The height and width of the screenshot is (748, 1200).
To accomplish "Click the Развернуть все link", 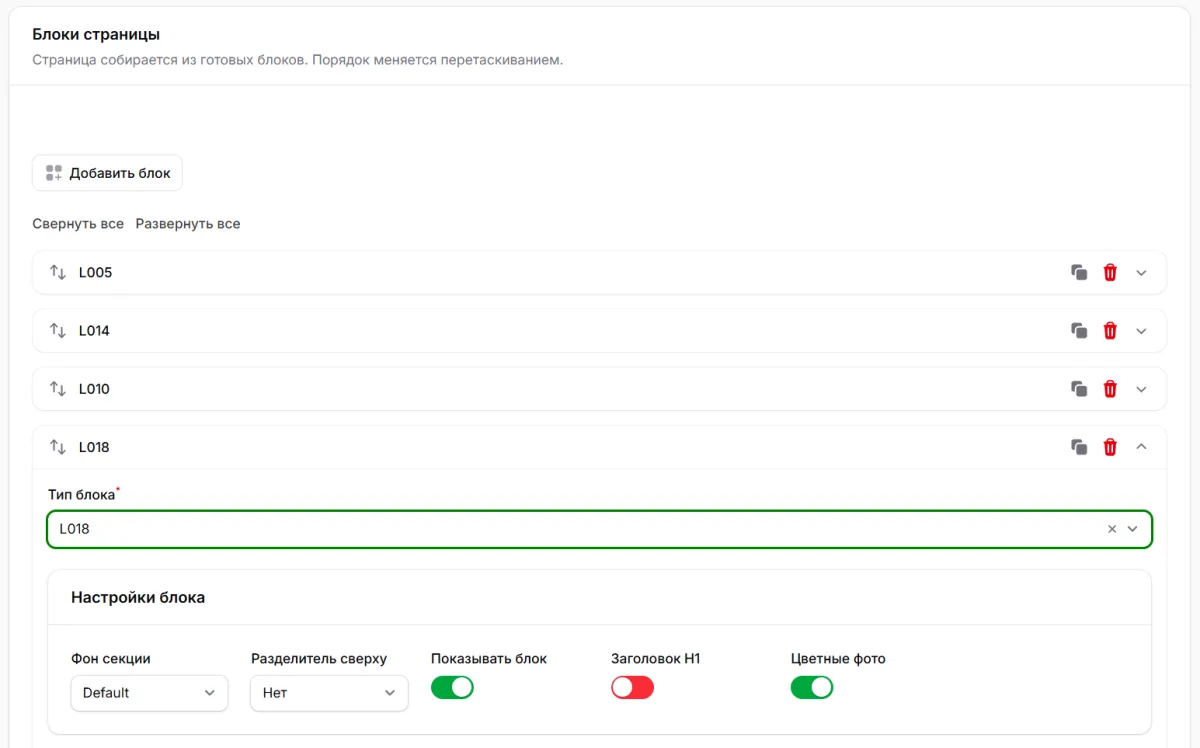I will click(188, 223).
